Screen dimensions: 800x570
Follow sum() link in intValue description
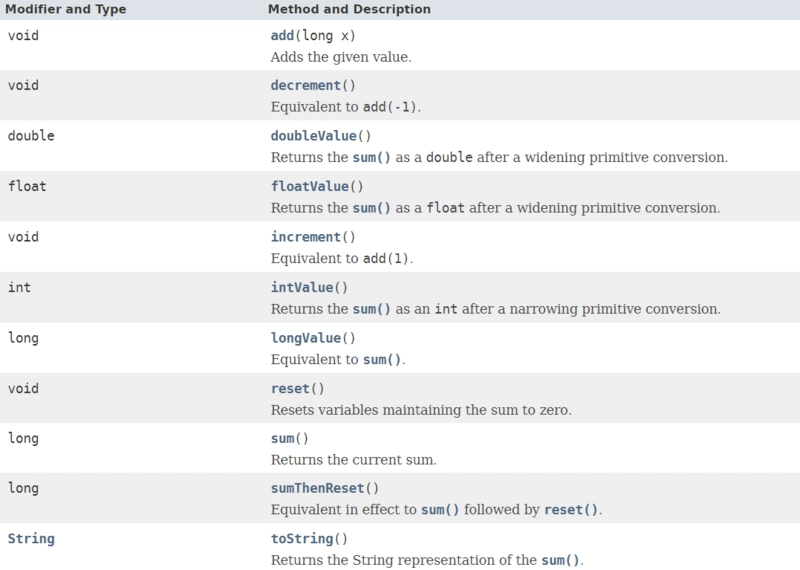pos(371,309)
